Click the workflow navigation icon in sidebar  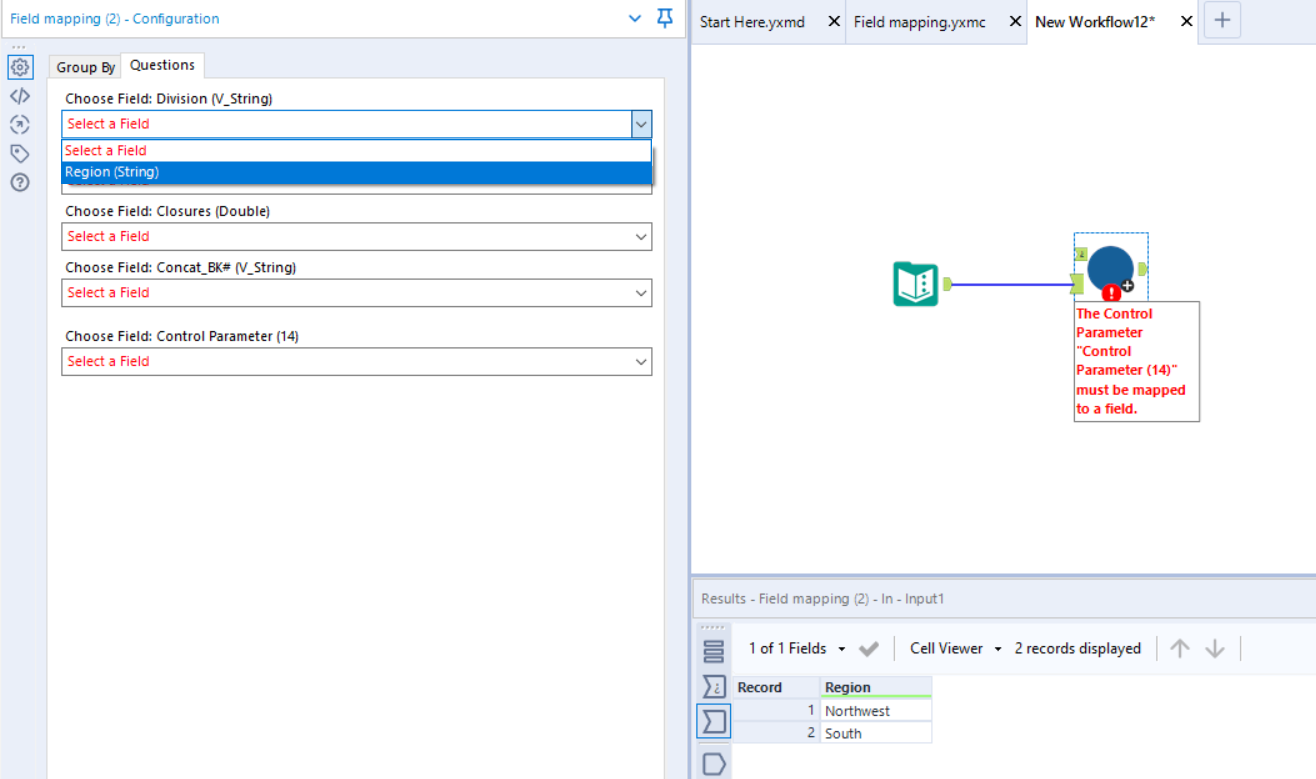(x=20, y=124)
